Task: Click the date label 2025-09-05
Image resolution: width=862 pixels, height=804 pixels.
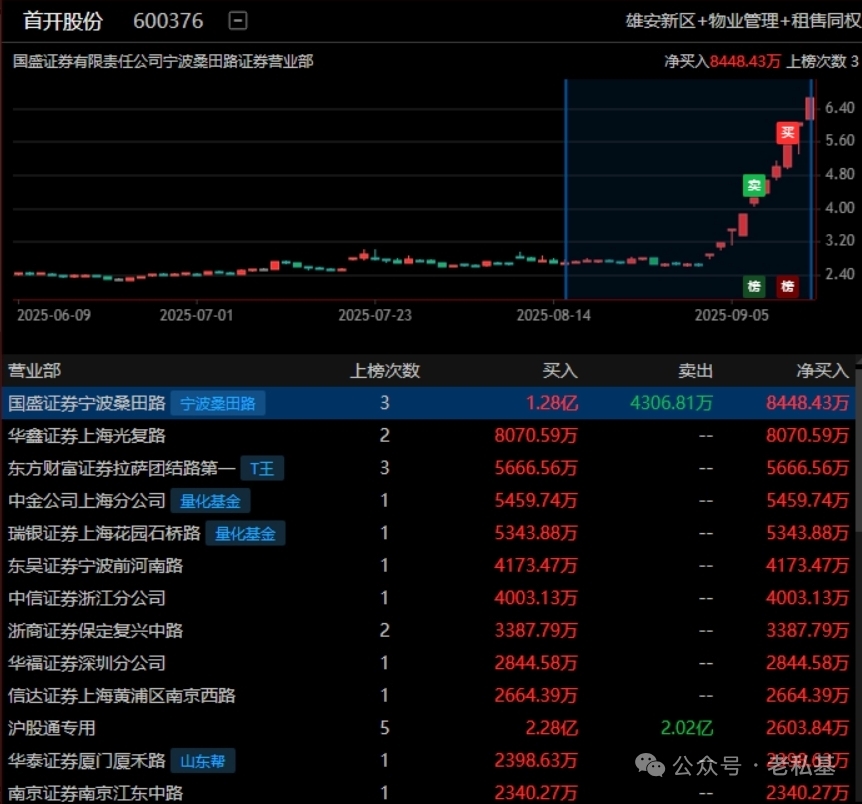Action: (732, 315)
